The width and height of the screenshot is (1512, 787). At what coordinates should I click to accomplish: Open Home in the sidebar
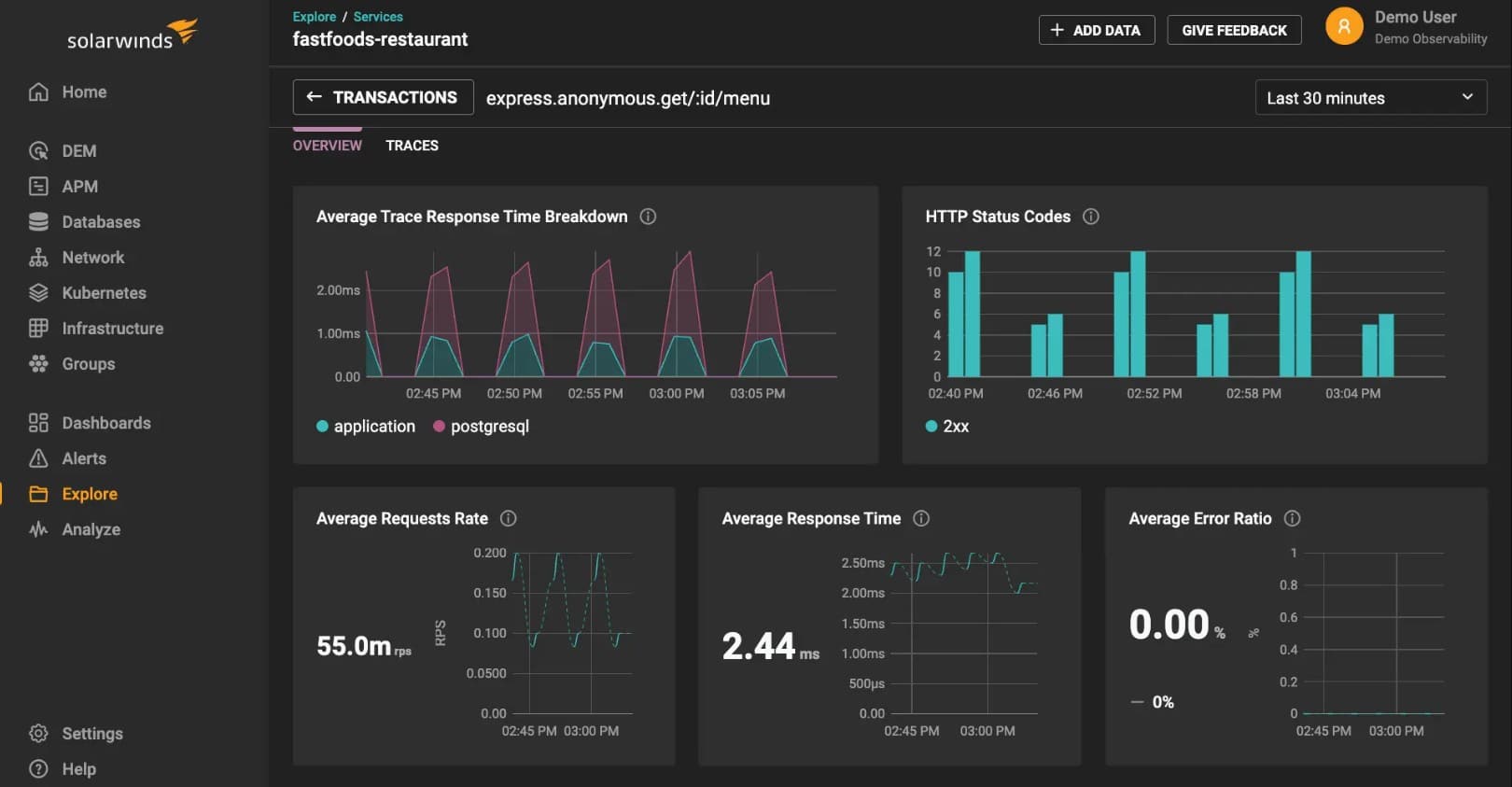pos(84,91)
